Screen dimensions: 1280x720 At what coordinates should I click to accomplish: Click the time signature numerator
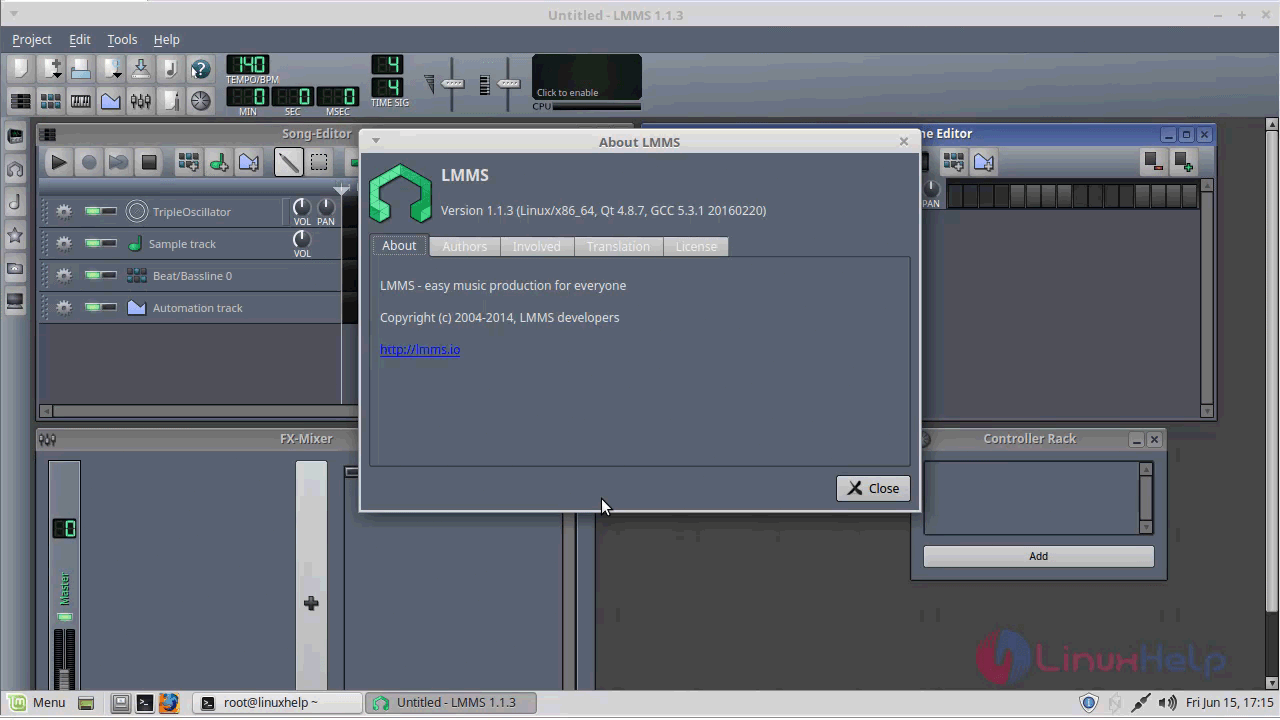coord(387,65)
